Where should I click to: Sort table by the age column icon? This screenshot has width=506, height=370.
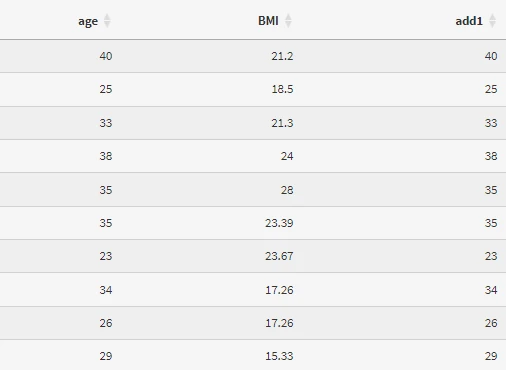tap(107, 21)
